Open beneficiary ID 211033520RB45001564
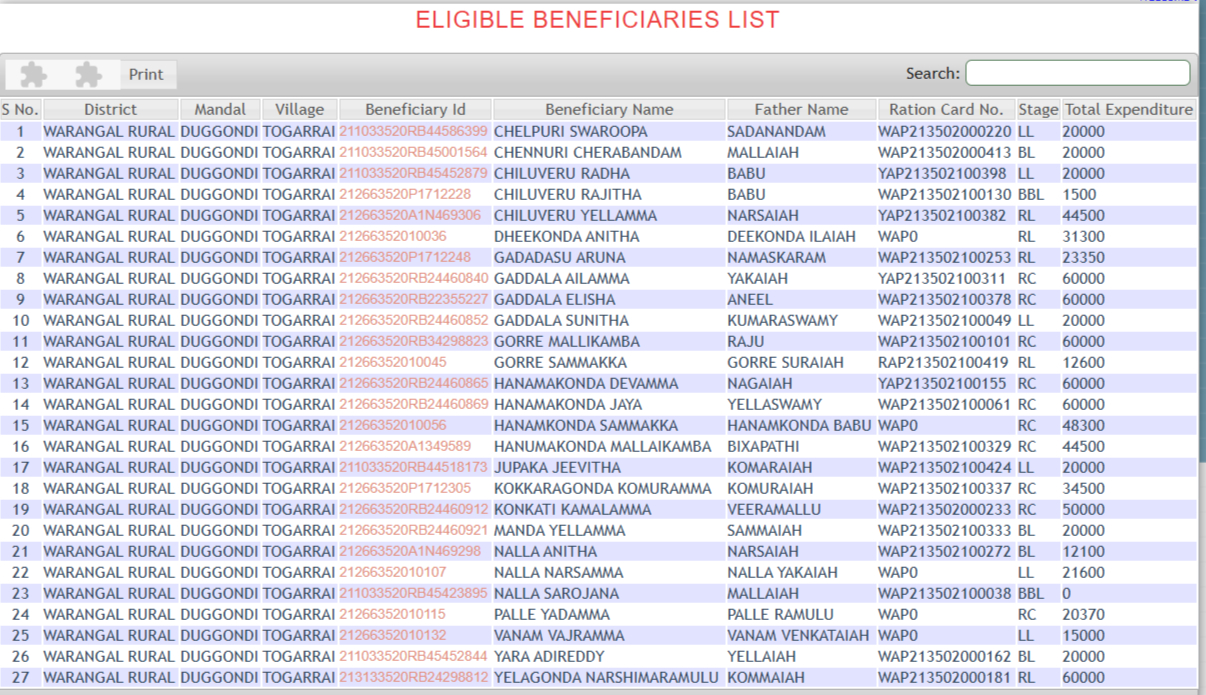The width and height of the screenshot is (1206, 695). click(x=414, y=152)
